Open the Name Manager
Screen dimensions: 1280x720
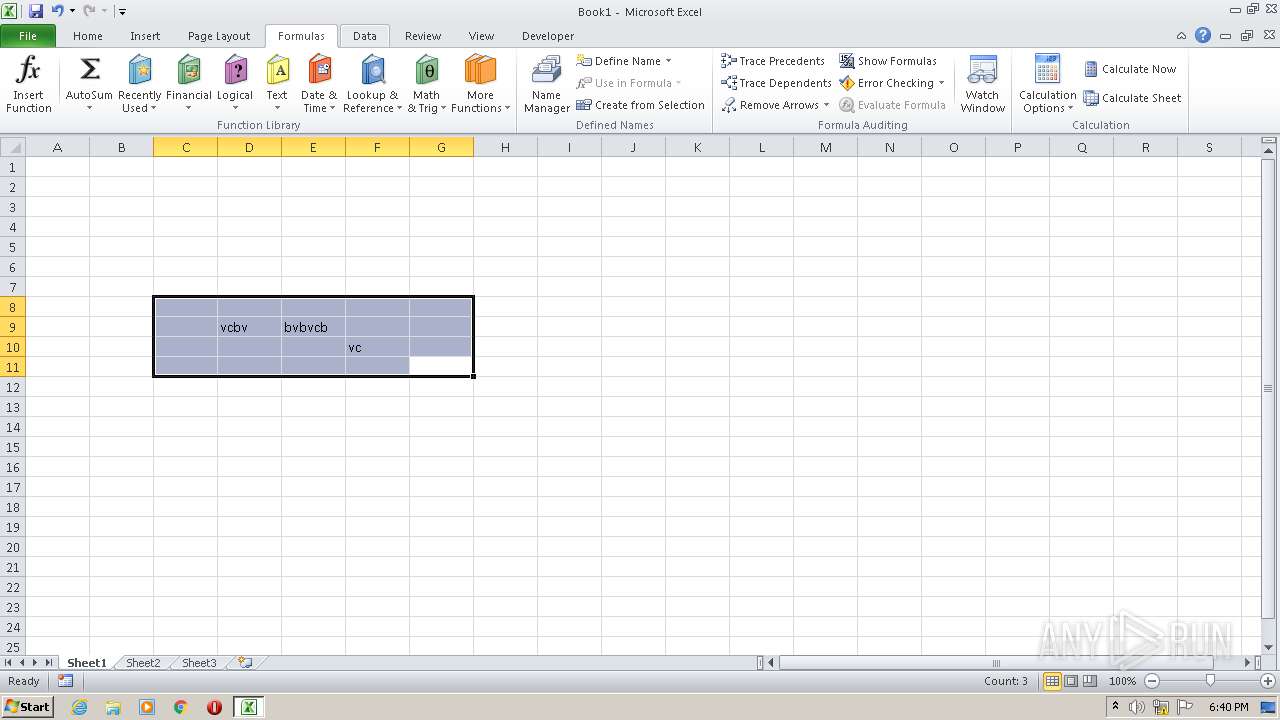pyautogui.click(x=546, y=85)
